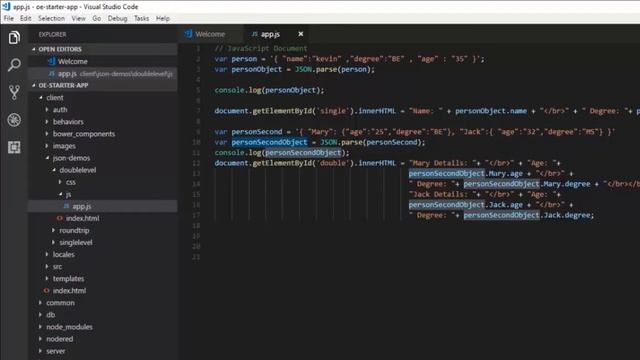Open the Explorer view in activity bar
Viewport: 640px width, 360px height.
14,38
